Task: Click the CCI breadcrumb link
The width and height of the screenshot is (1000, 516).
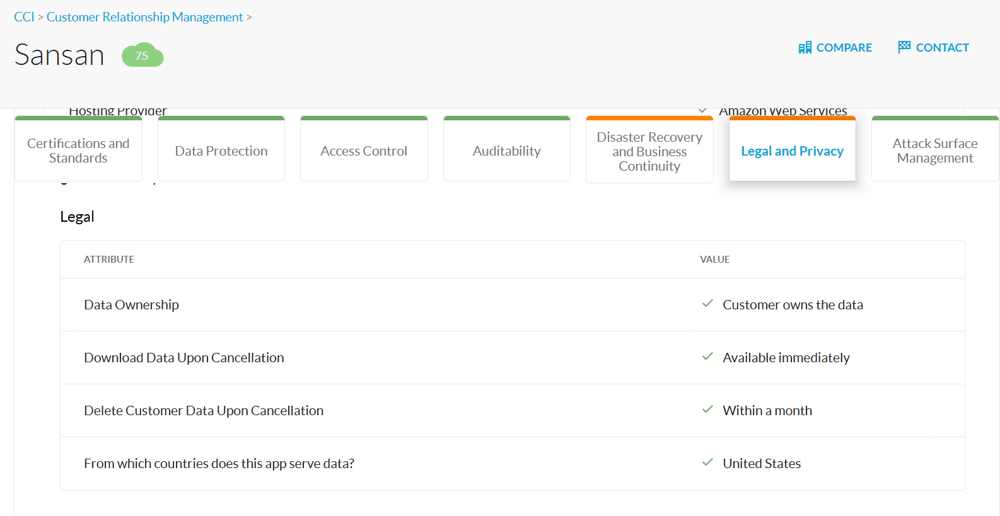Action: (24, 17)
